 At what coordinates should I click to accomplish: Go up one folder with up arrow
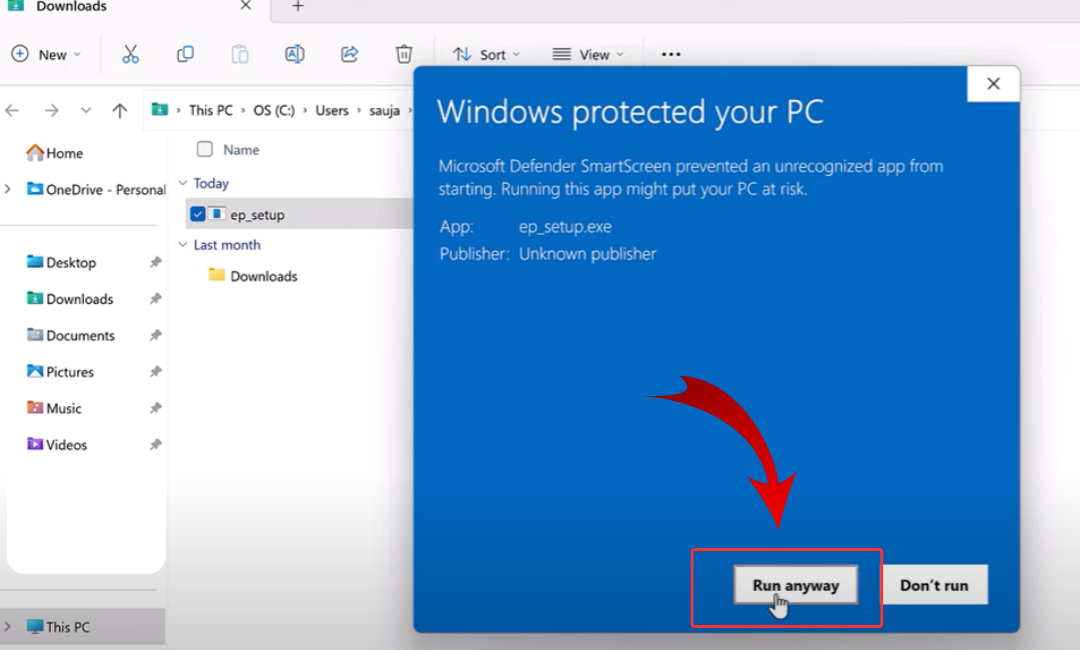tap(120, 111)
